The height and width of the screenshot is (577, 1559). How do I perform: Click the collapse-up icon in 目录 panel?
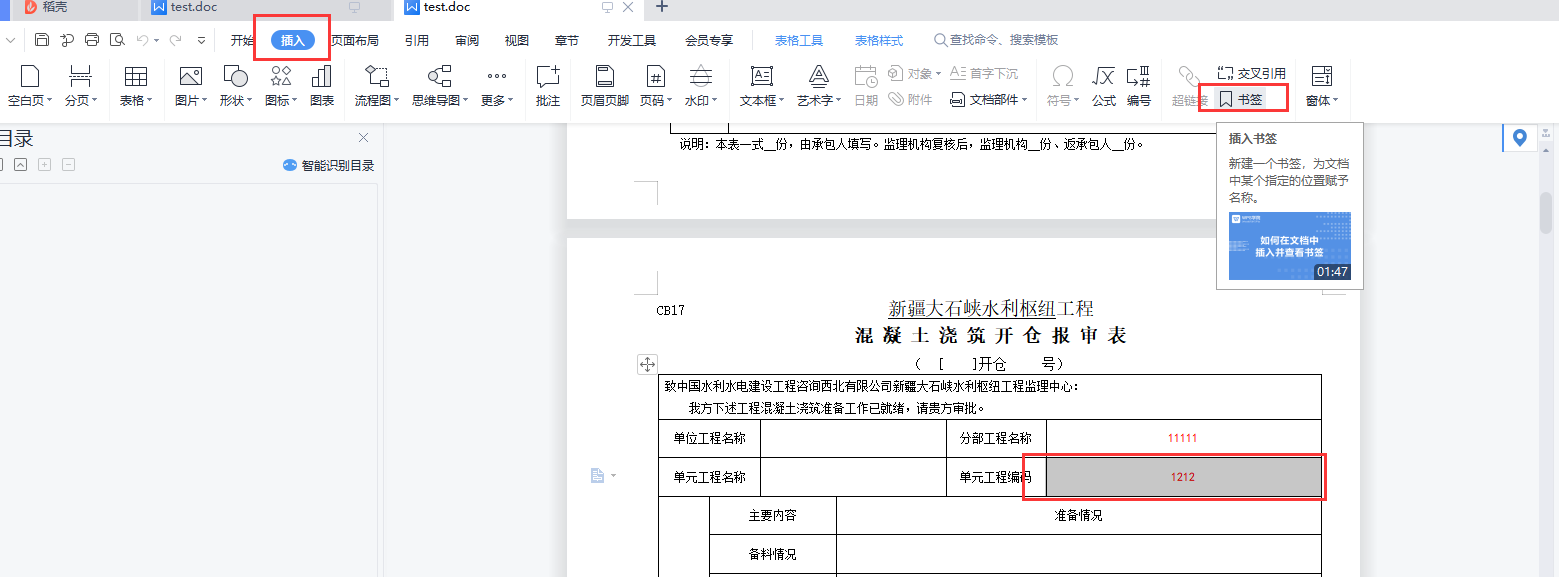click(x=20, y=165)
